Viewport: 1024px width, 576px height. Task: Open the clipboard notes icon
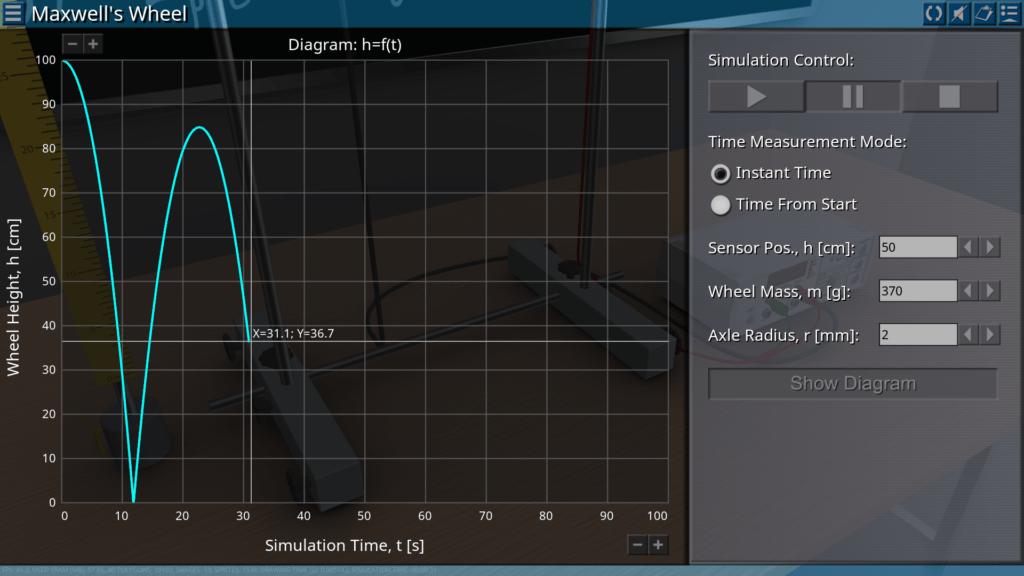[983, 13]
